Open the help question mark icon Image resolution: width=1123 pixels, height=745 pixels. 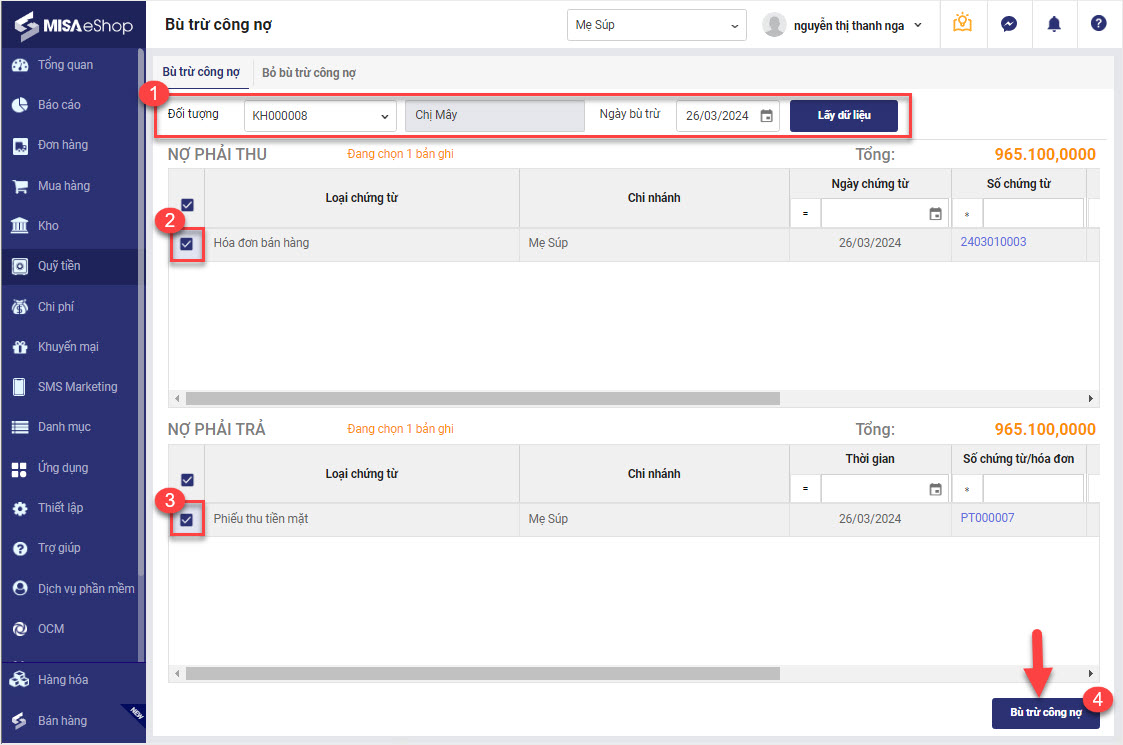pos(1099,24)
